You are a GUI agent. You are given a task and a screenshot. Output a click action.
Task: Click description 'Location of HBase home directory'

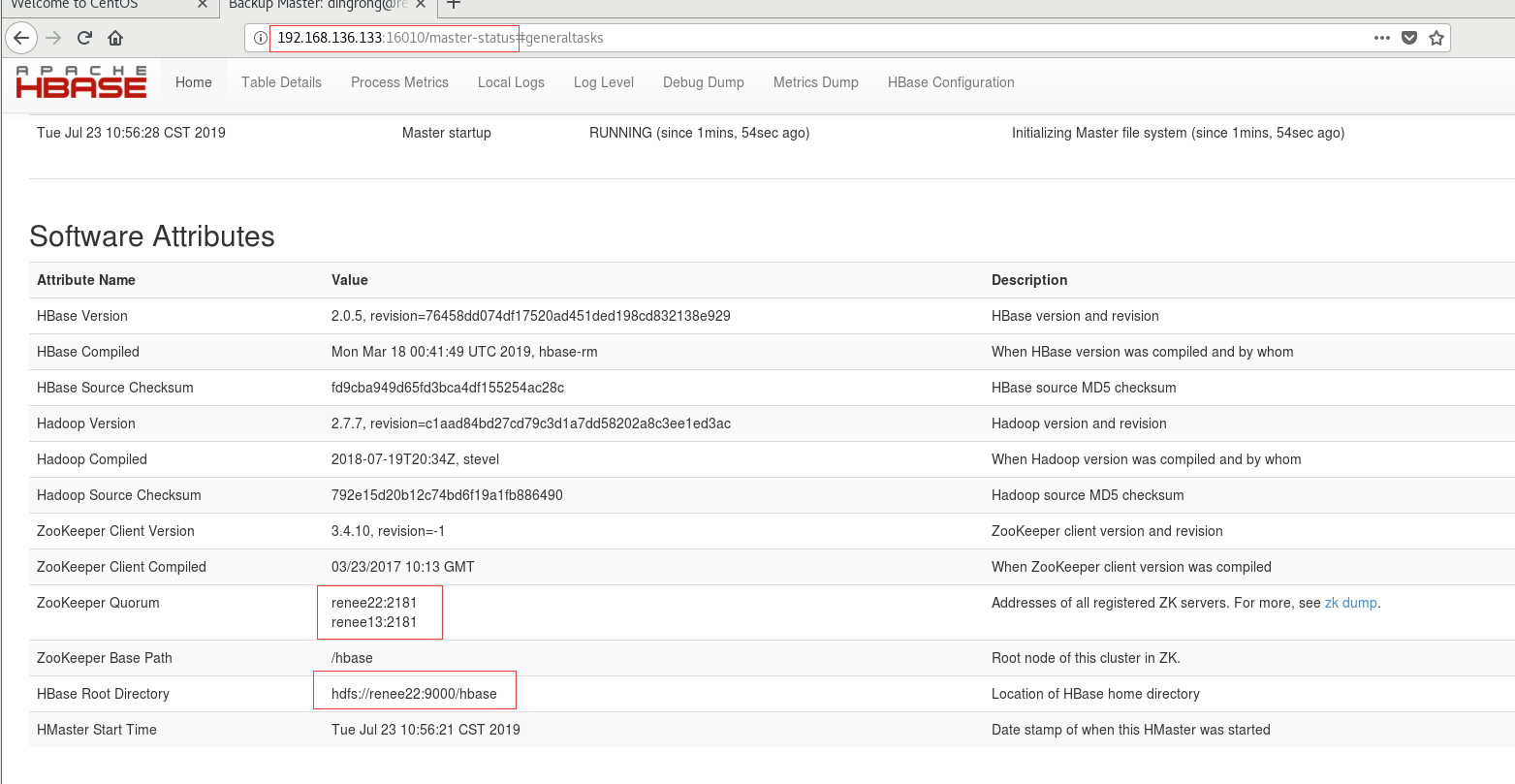(x=1095, y=694)
